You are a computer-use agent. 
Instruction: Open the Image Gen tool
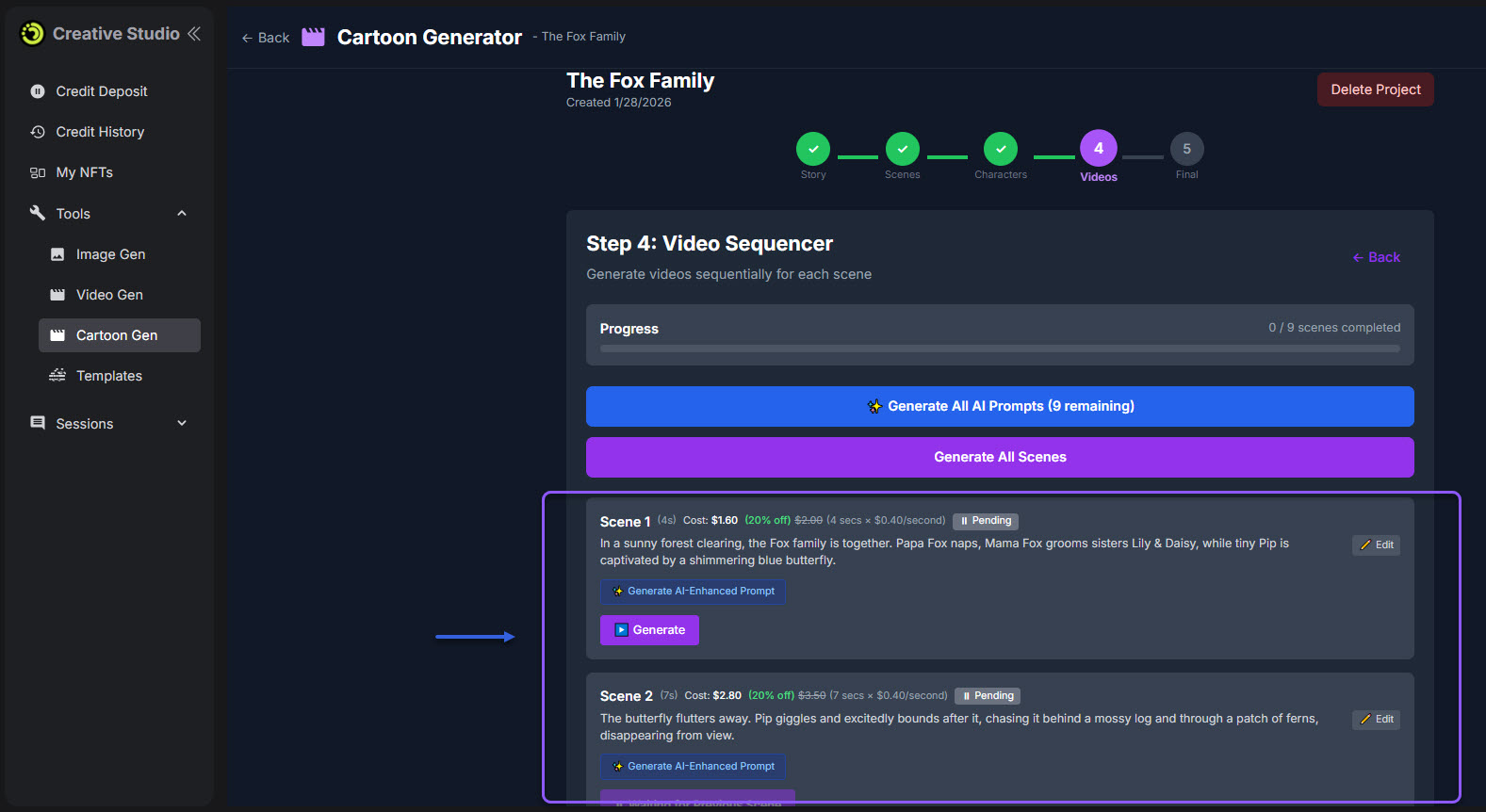(110, 254)
